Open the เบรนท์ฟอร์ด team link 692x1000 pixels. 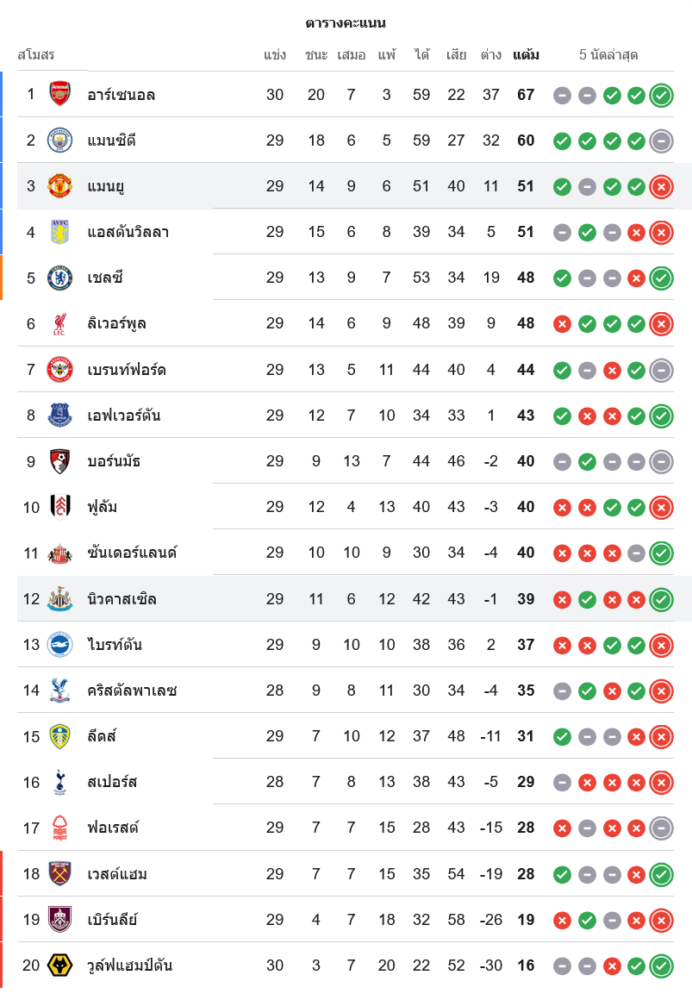[126, 370]
